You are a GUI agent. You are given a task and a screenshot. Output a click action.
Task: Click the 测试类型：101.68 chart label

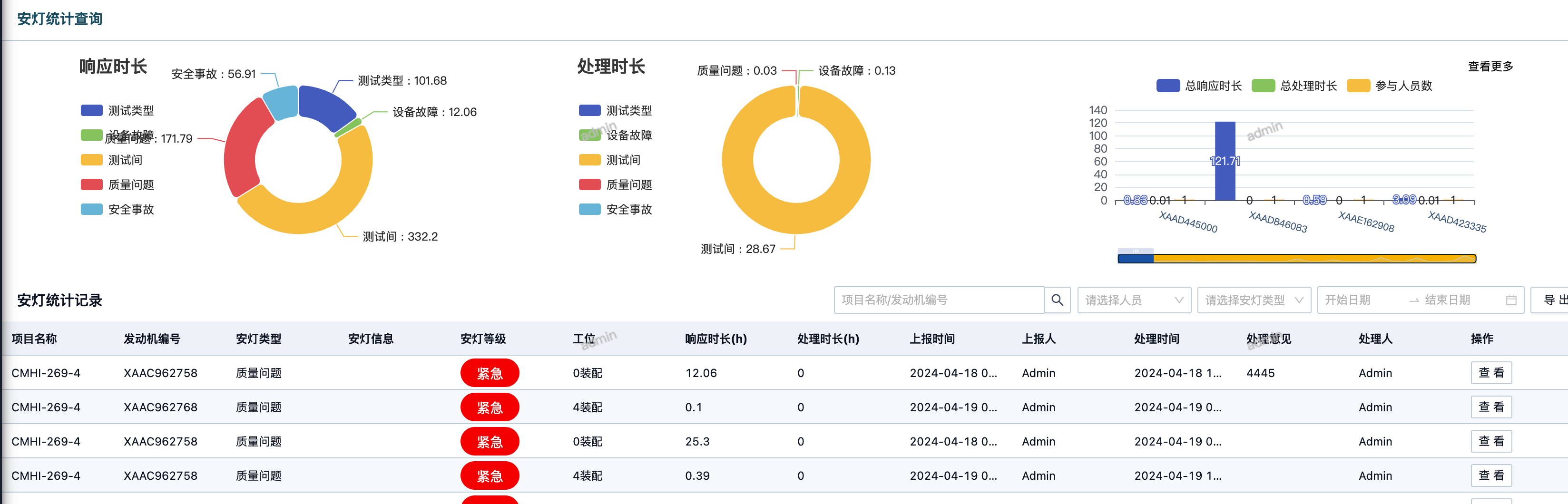402,81
